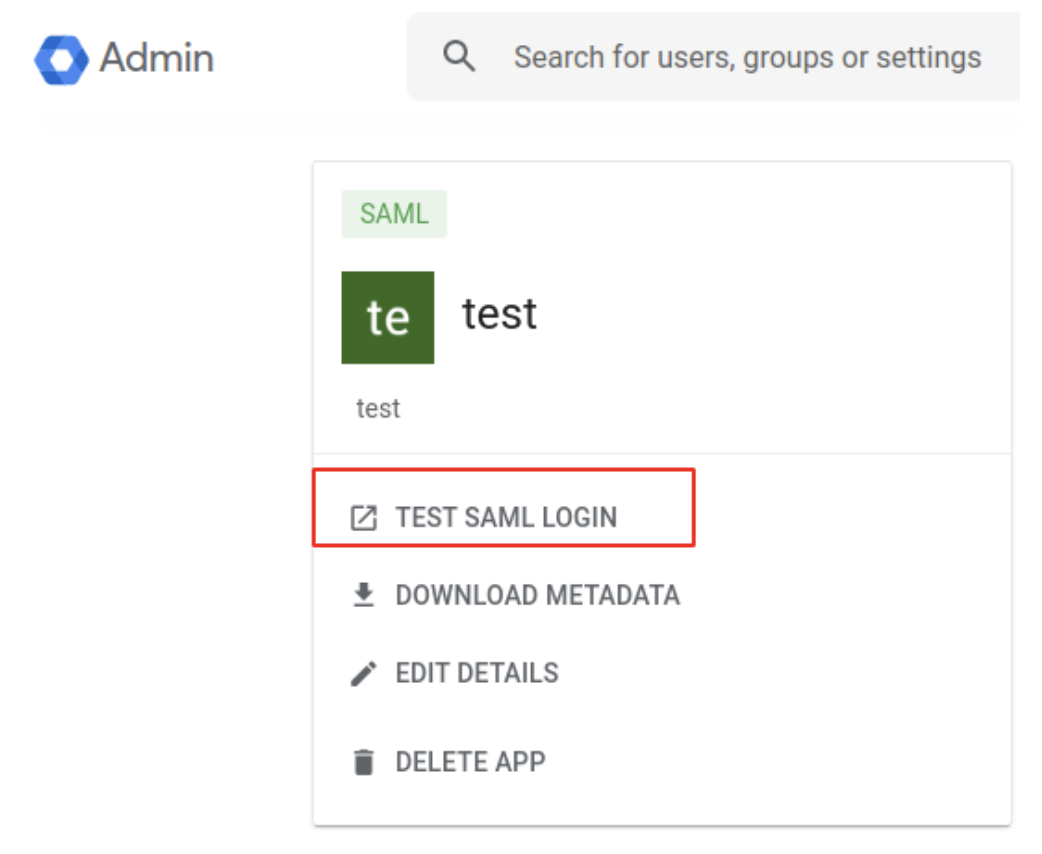Click the open-in-new-window icon for SAML login
This screenshot has height=854, width=1042.
[x=364, y=518]
